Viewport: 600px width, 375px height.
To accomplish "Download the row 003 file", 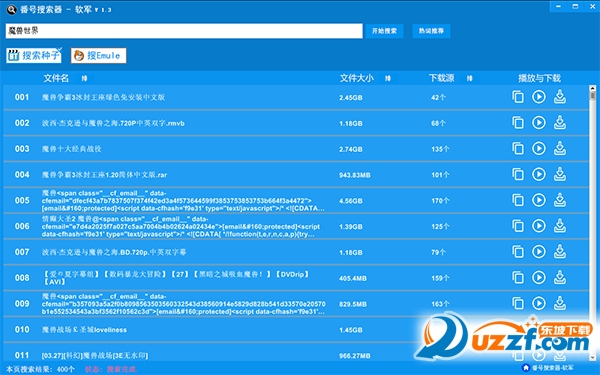I will tap(560, 148).
